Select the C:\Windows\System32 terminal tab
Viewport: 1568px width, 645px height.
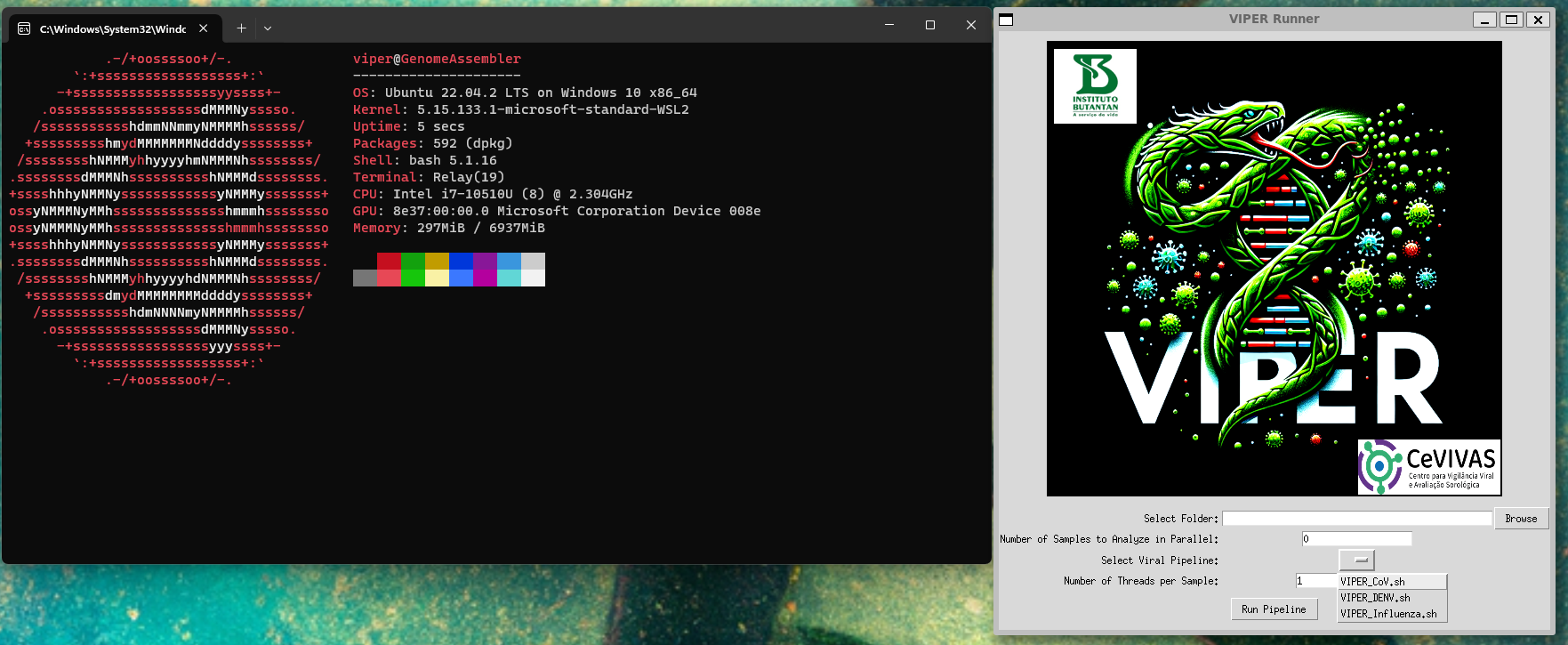(114, 28)
